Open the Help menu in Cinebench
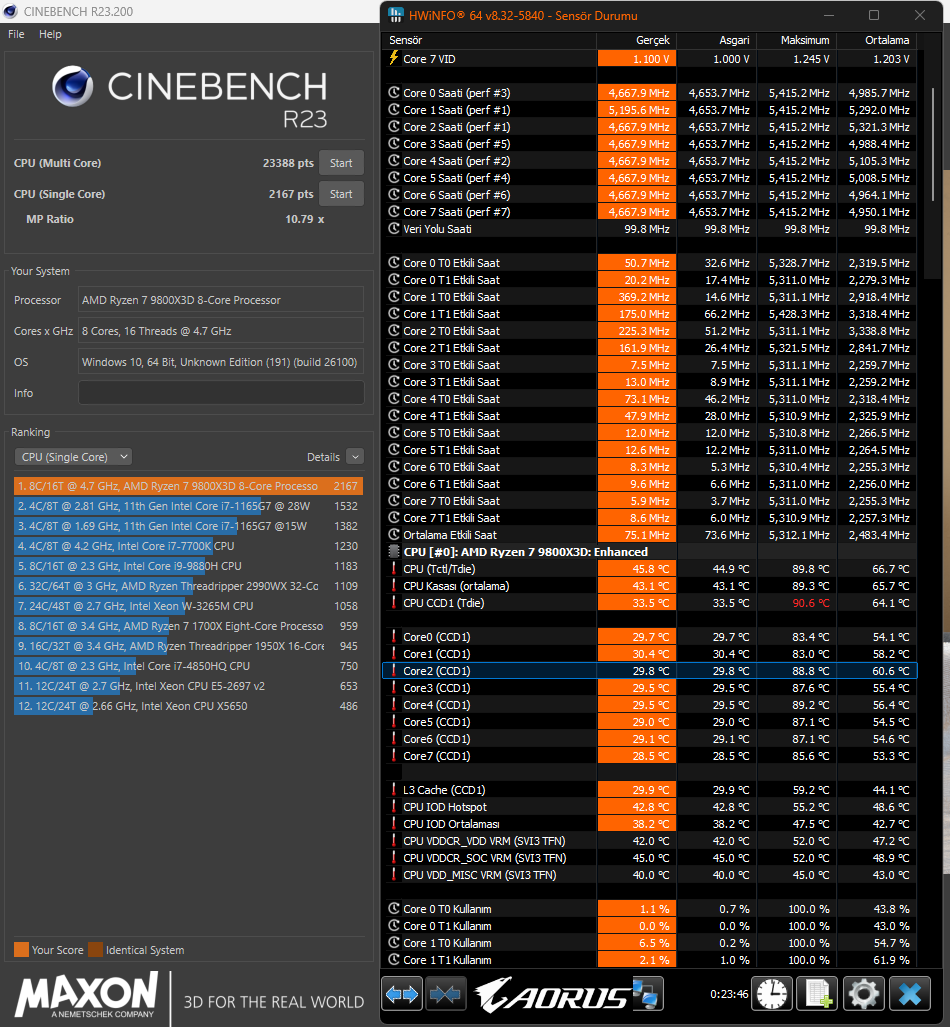This screenshot has height=1027, width=950. pos(50,34)
